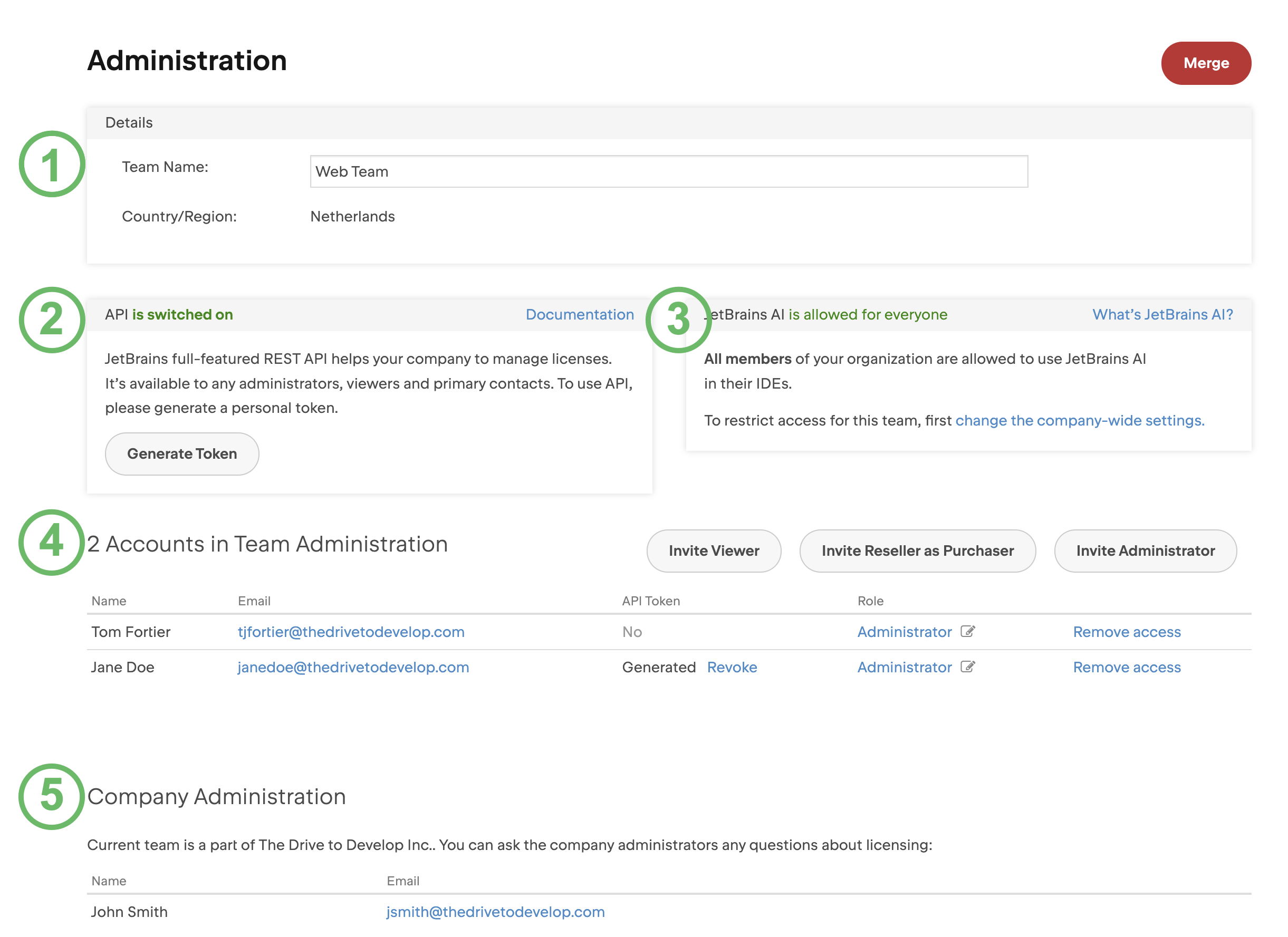
Task: Remove access for Tom Fortier
Action: pyautogui.click(x=1126, y=632)
